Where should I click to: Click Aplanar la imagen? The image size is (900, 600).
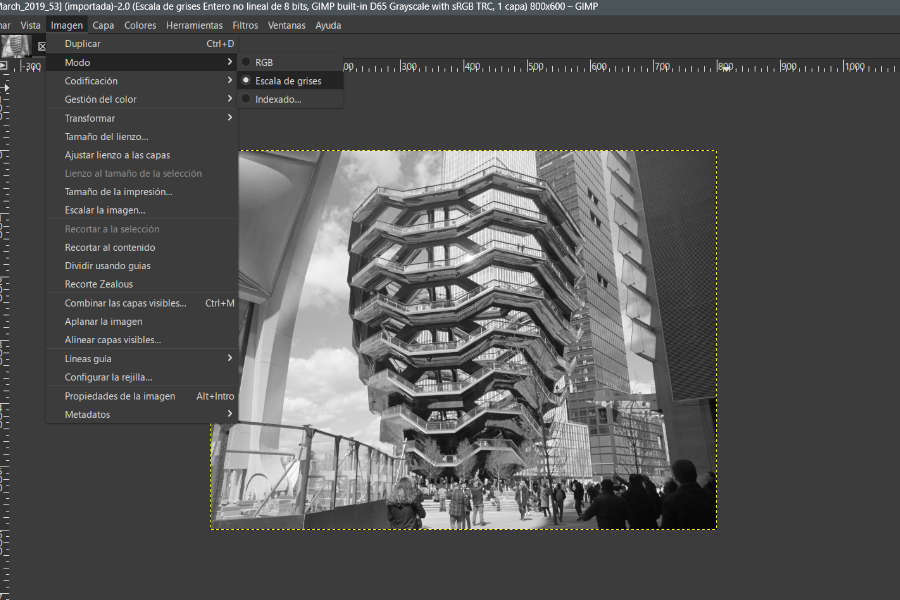point(103,321)
